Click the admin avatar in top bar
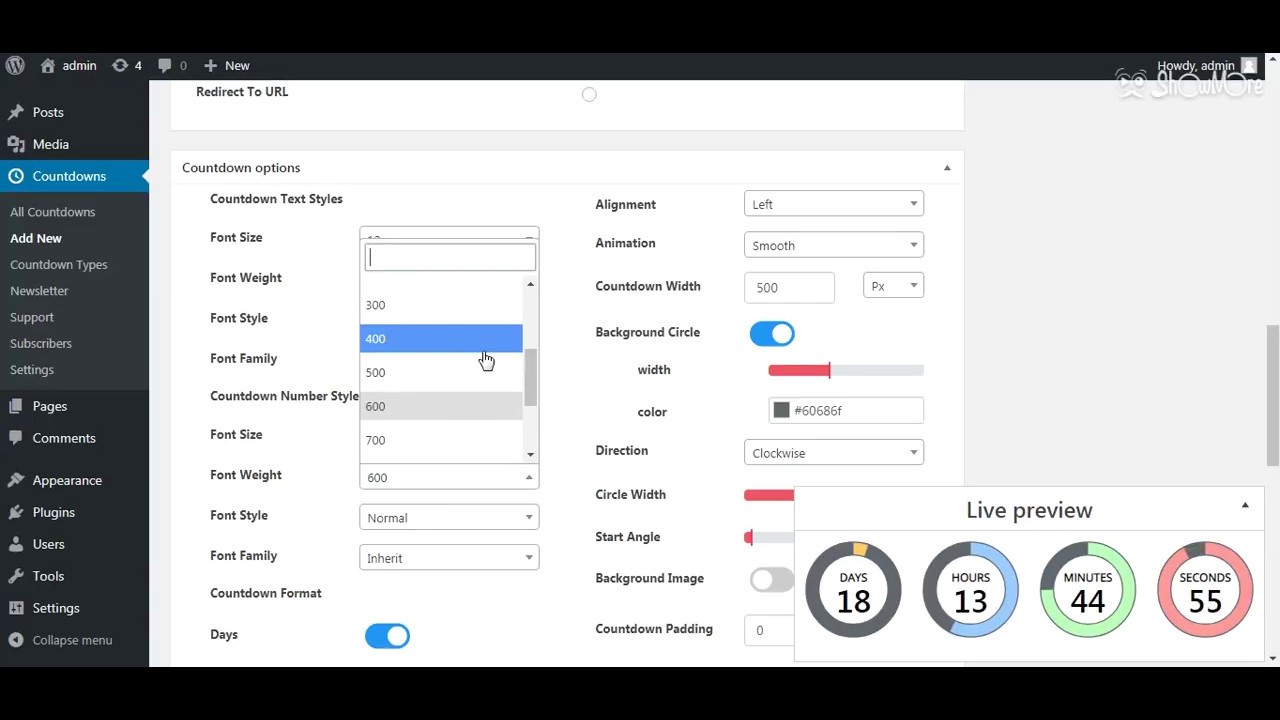This screenshot has height=720, width=1280. coord(1249,66)
